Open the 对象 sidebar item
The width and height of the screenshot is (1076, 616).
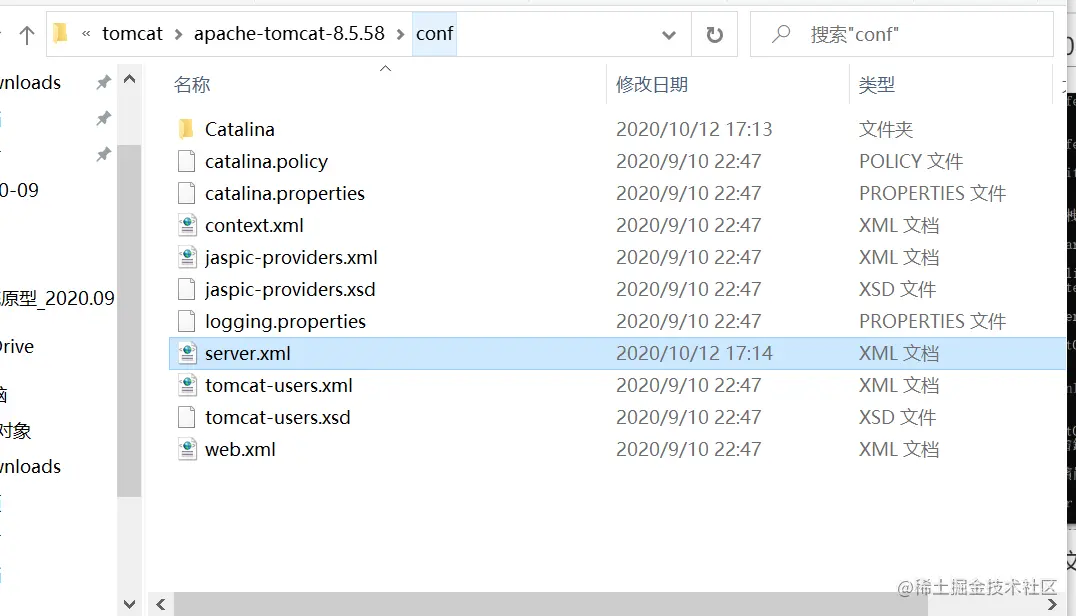[16, 431]
